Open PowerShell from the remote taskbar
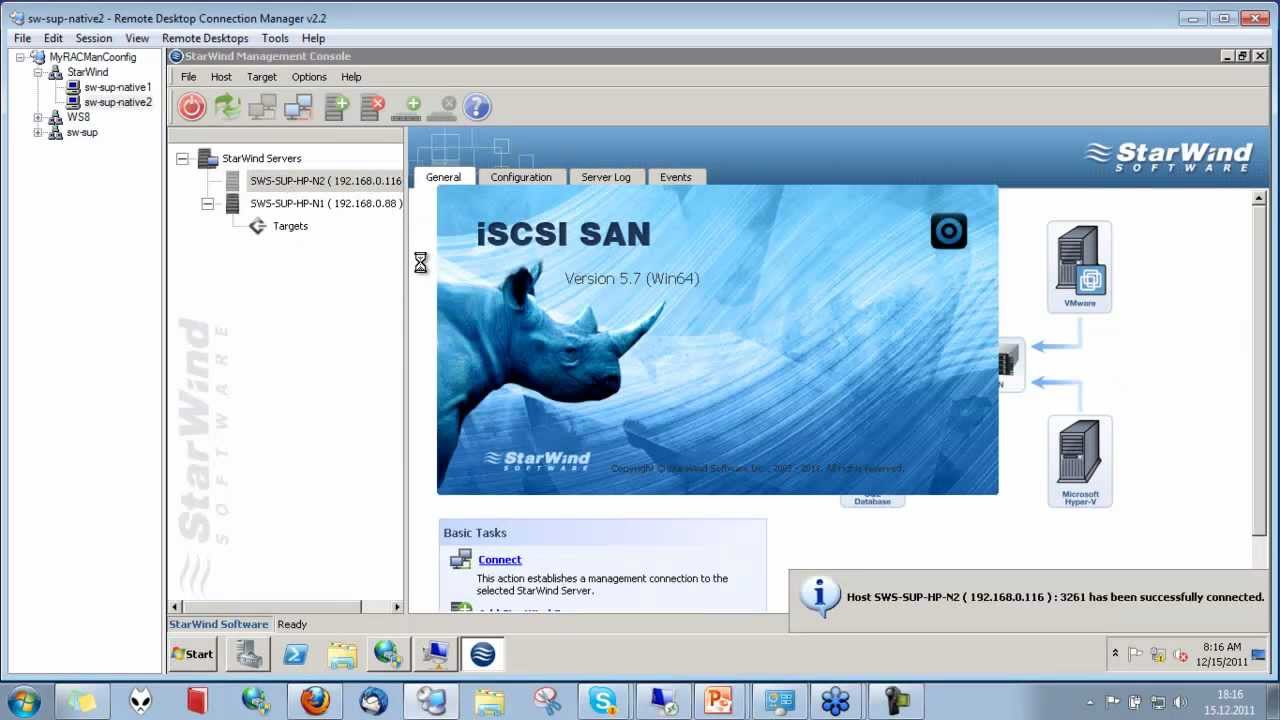 coord(295,654)
